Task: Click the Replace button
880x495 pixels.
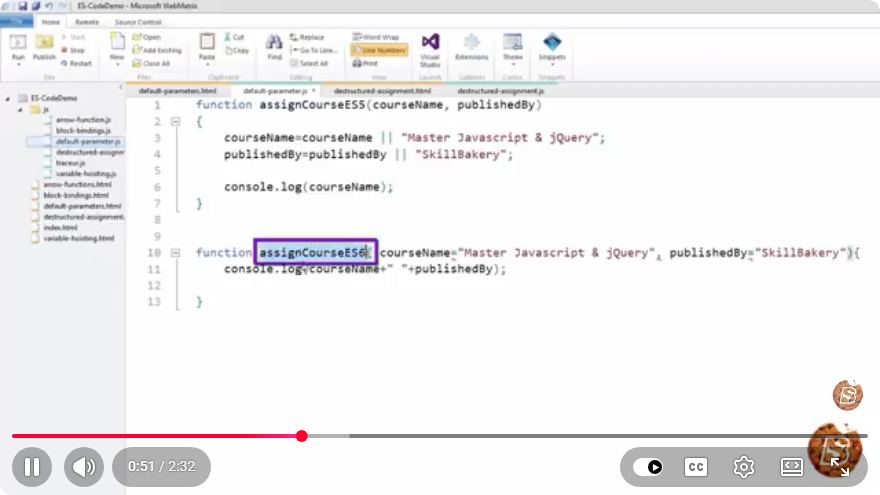Action: pos(307,37)
